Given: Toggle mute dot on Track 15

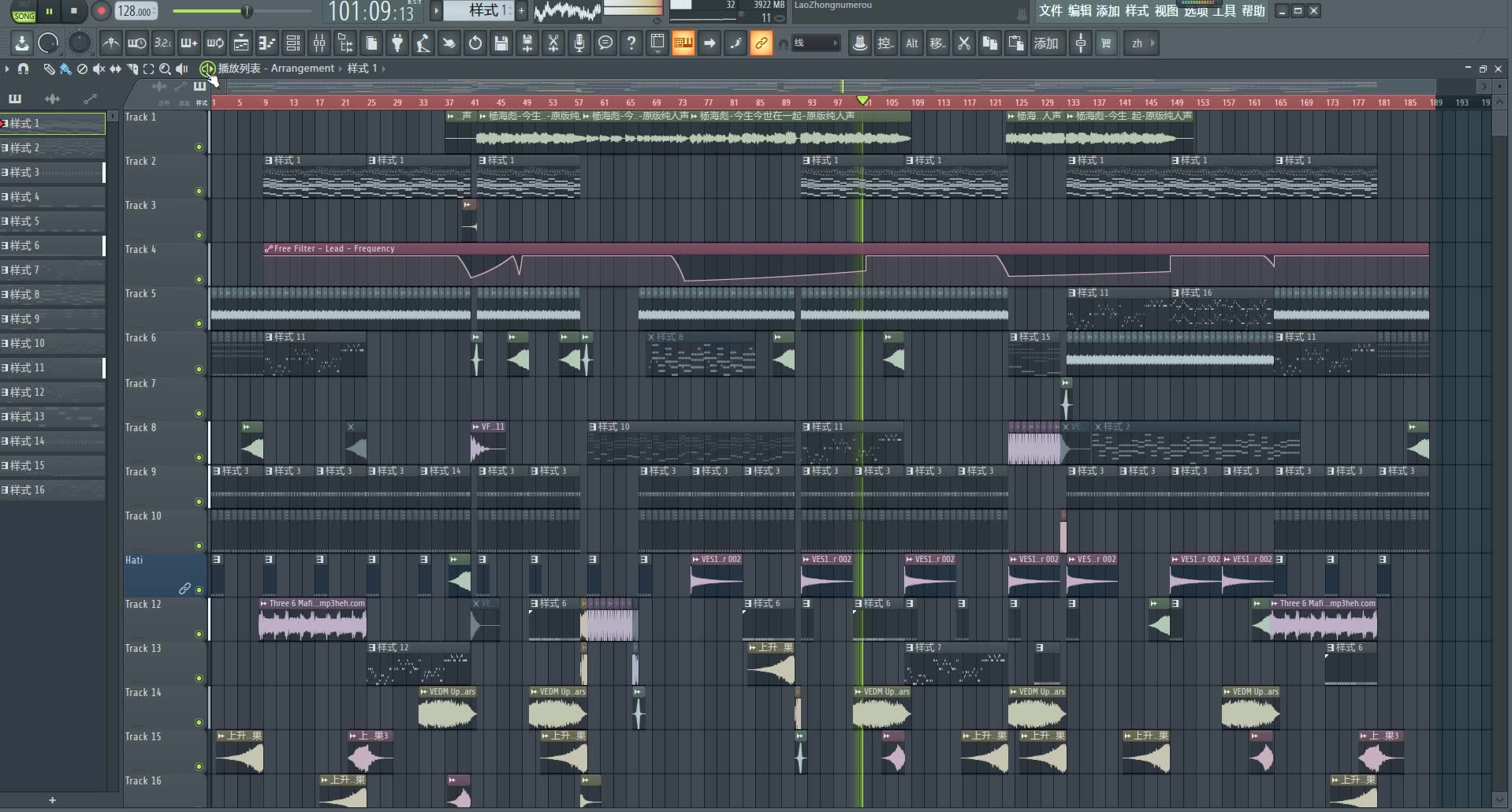Looking at the screenshot, I should click(199, 766).
